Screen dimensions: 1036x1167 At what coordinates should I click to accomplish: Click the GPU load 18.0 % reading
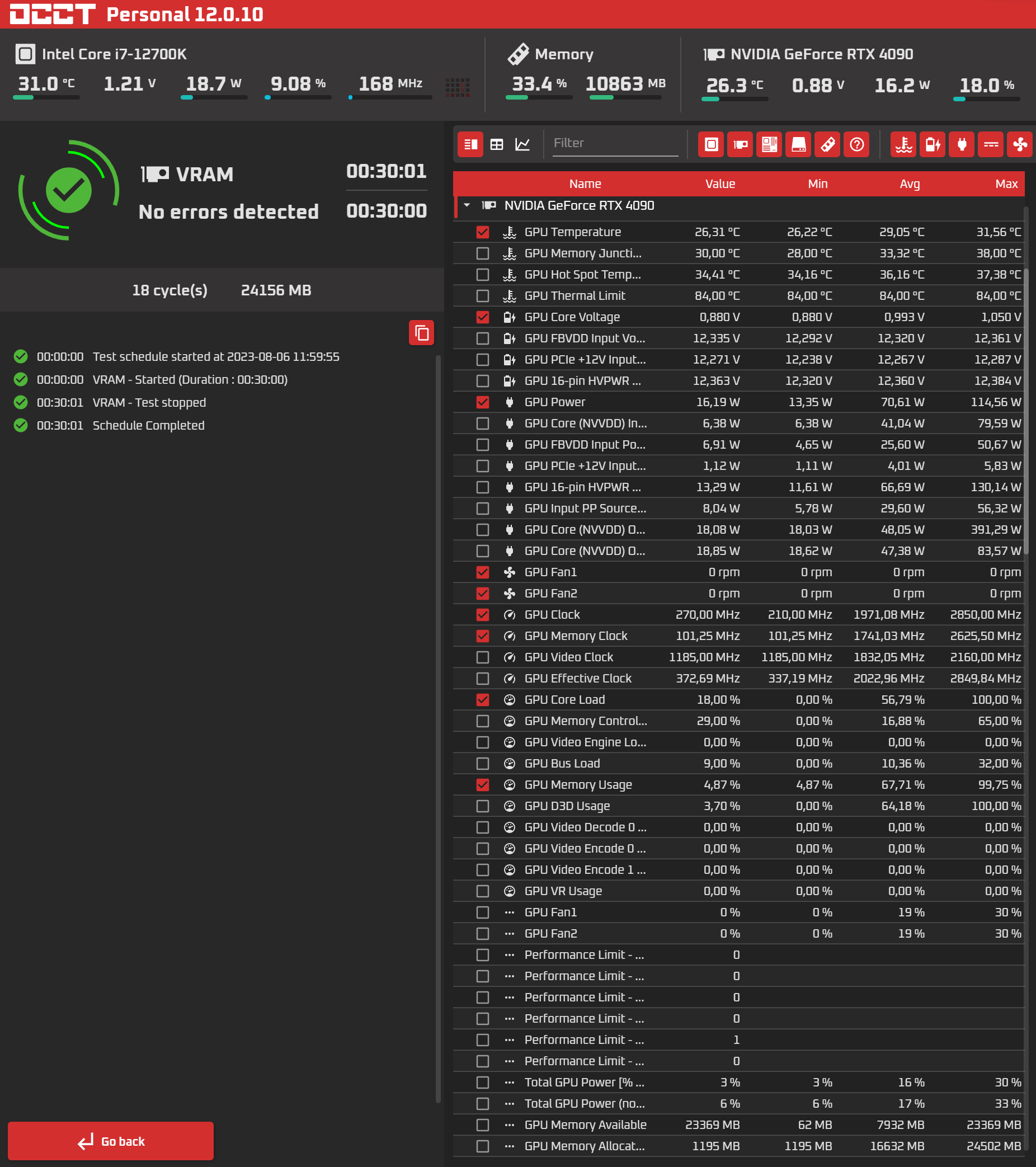click(987, 86)
